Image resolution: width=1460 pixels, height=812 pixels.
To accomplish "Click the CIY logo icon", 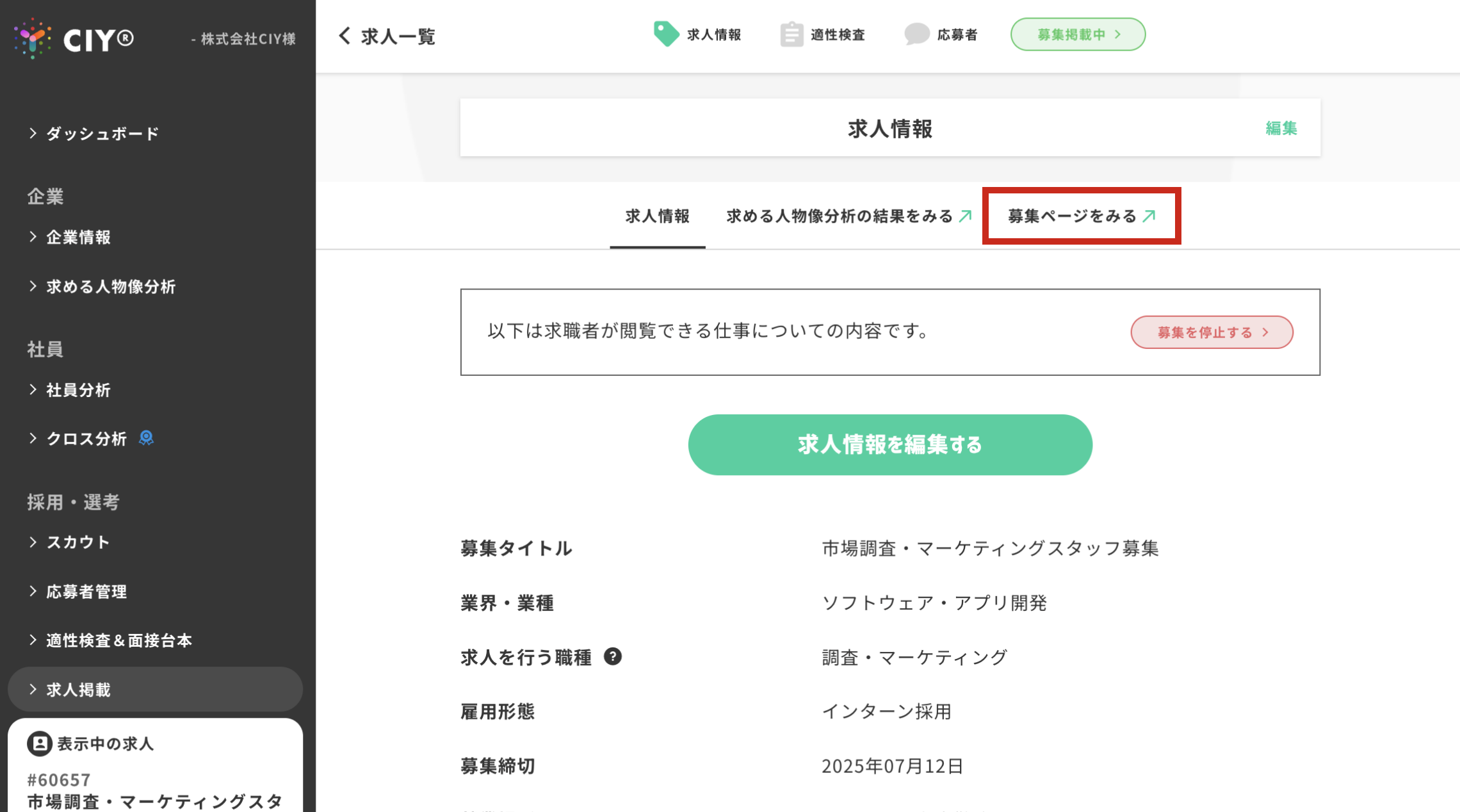I will tap(32, 38).
